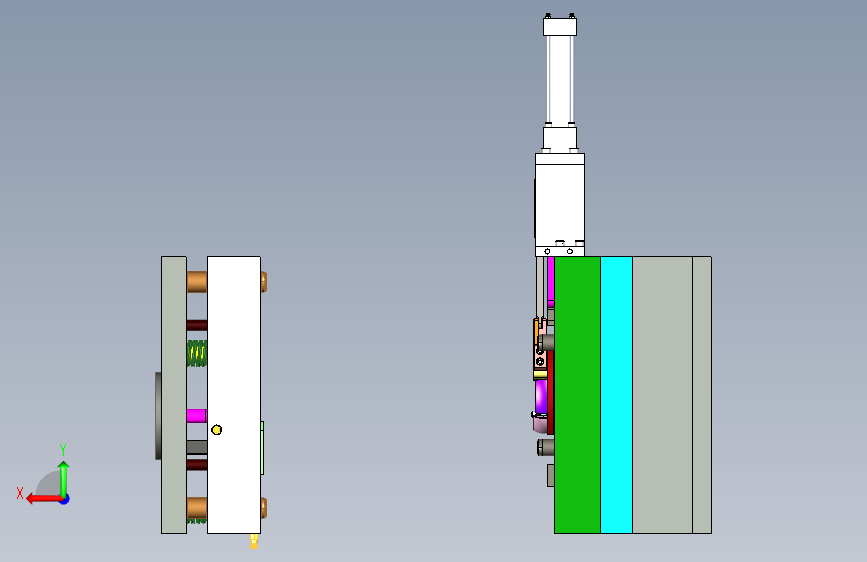
Task: Select the purple roller on the right assembly
Action: coord(541,397)
